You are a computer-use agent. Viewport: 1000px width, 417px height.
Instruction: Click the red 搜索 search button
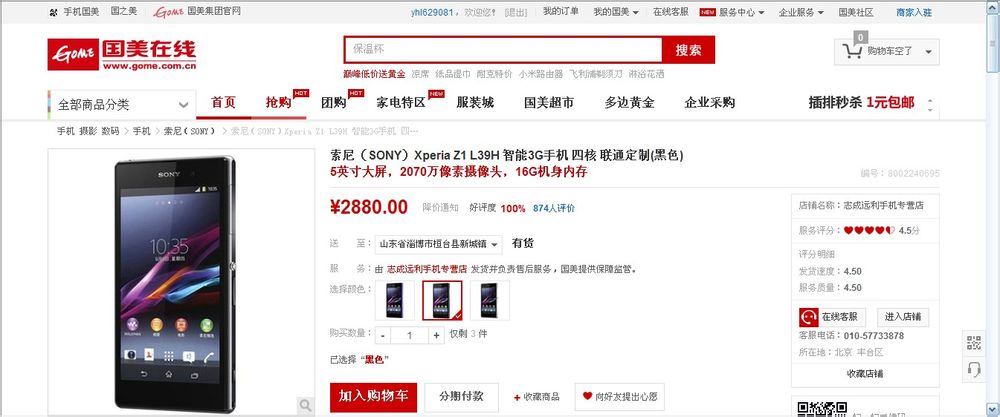coord(688,50)
